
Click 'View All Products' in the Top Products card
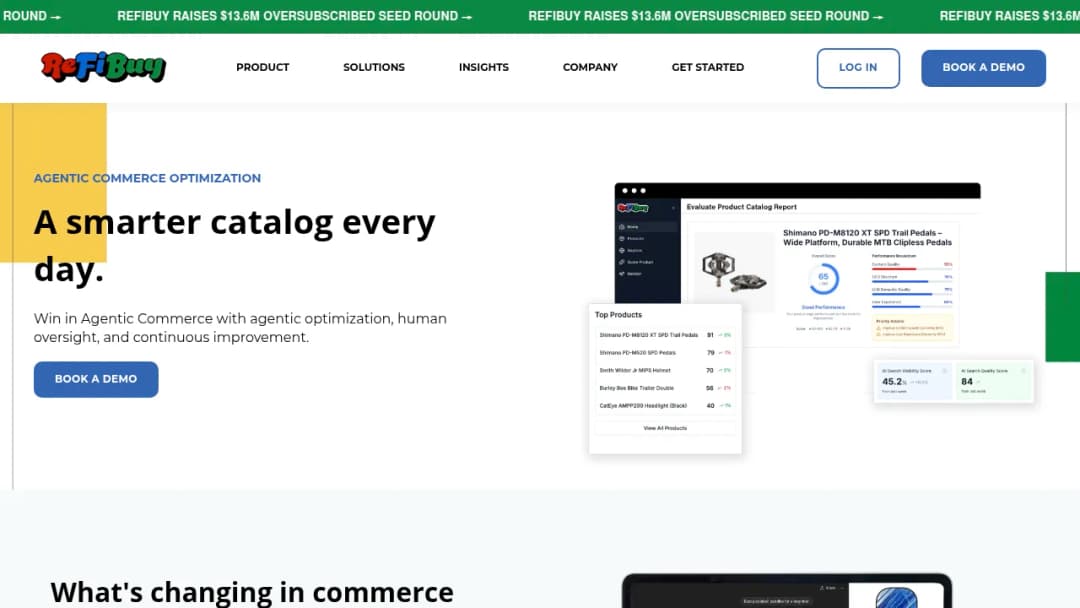(x=665, y=428)
